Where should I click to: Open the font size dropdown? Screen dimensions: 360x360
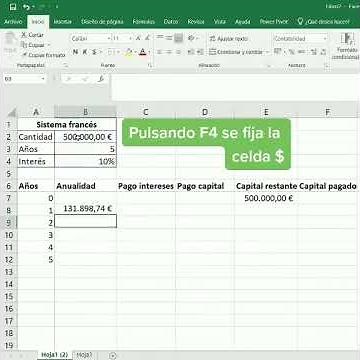point(131,39)
